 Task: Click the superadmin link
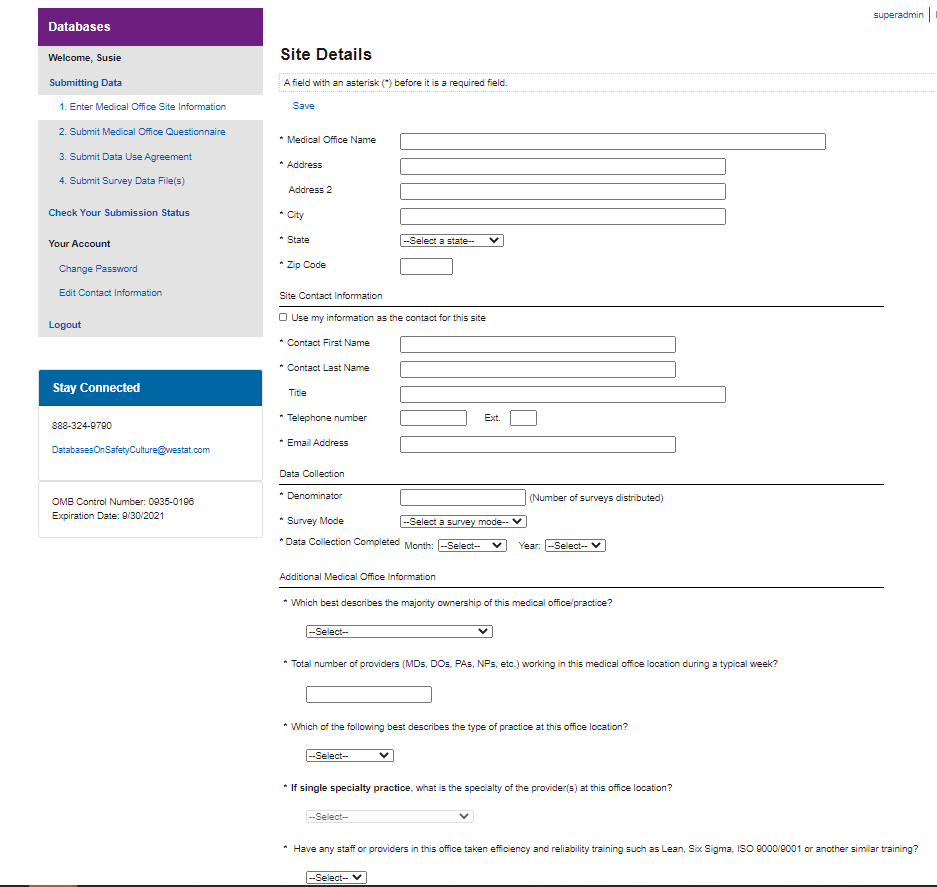[x=898, y=15]
